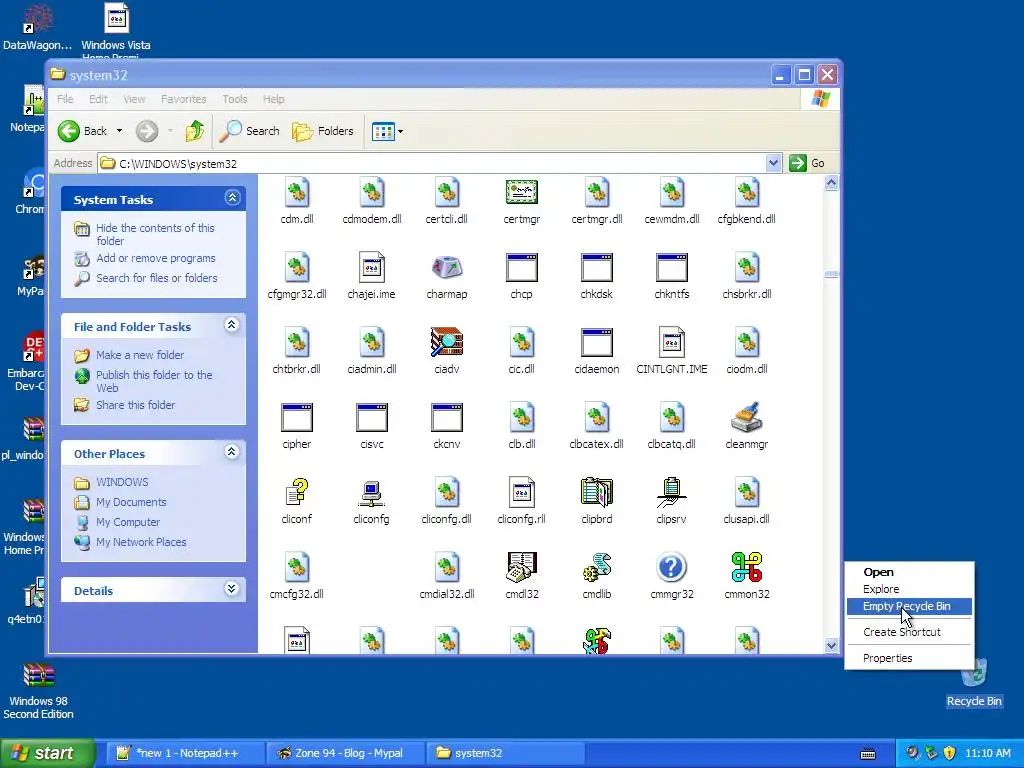
Task: Click the Go button
Action: [x=807, y=163]
